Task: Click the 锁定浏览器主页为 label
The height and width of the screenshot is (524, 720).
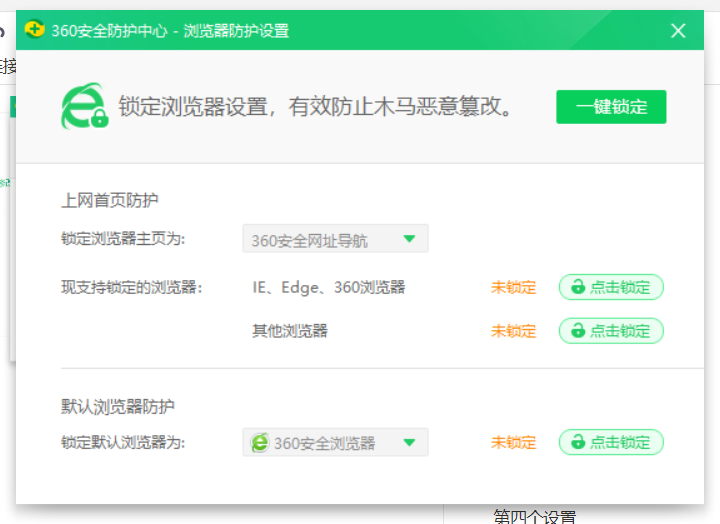Action: tap(123, 239)
